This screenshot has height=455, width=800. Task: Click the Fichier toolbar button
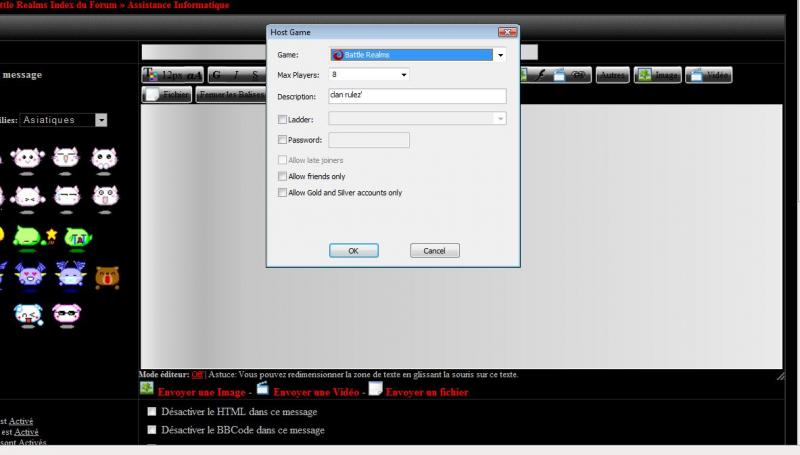(x=167, y=94)
